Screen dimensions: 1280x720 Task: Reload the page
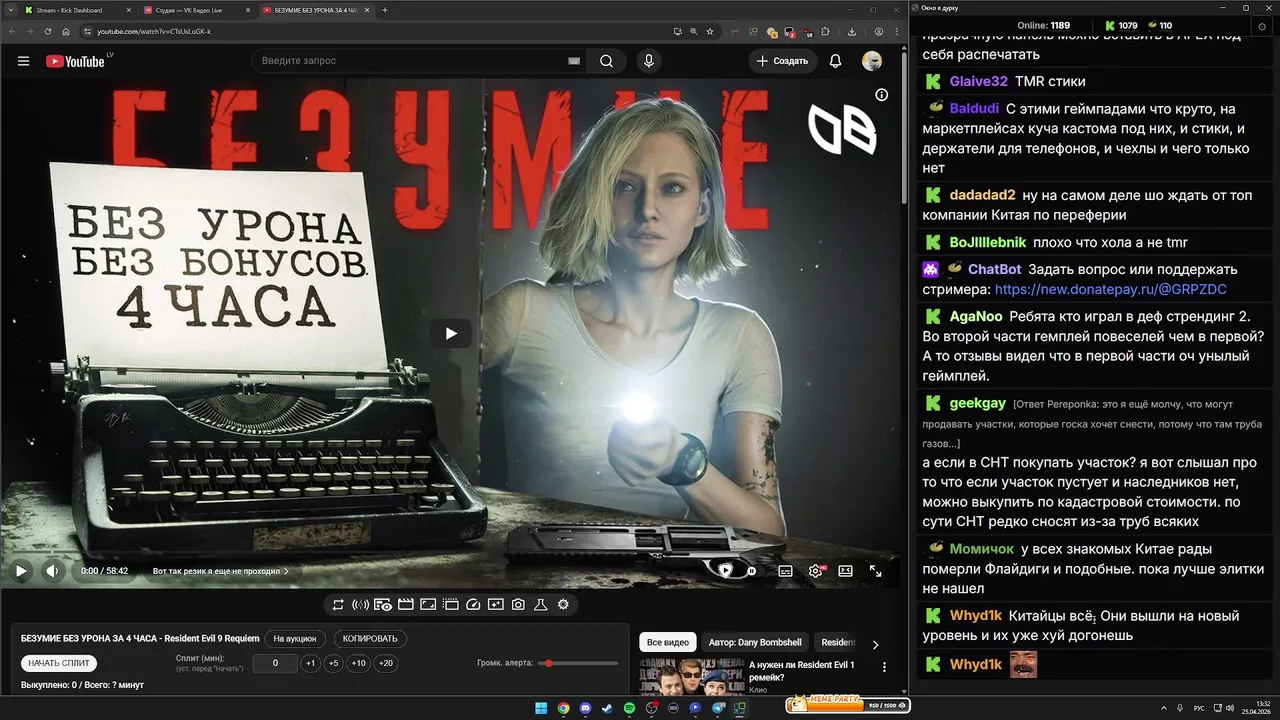[48, 32]
